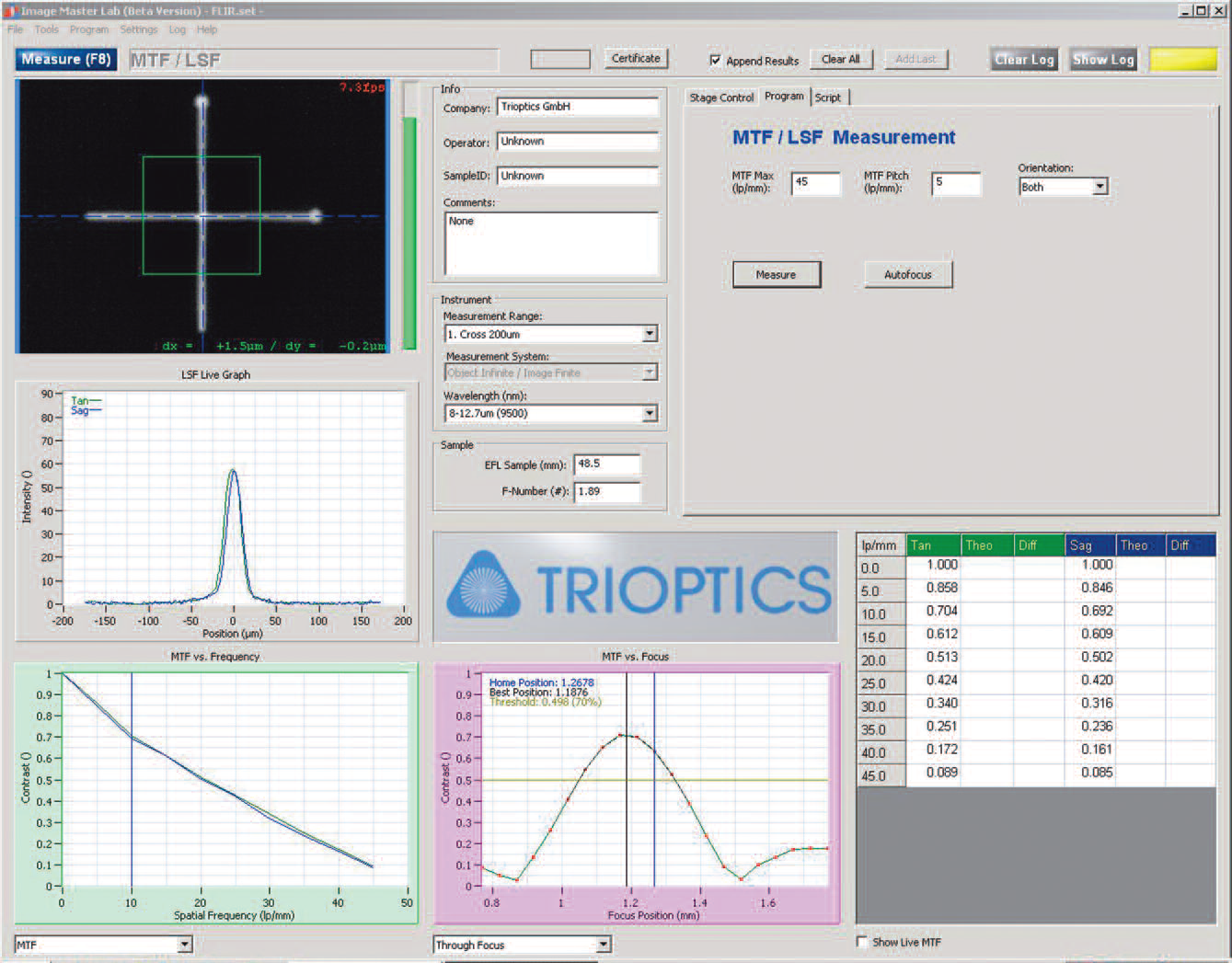Image resolution: width=1232 pixels, height=963 pixels.
Task: Open the MTF graph type dropdown
Action: [x=185, y=945]
